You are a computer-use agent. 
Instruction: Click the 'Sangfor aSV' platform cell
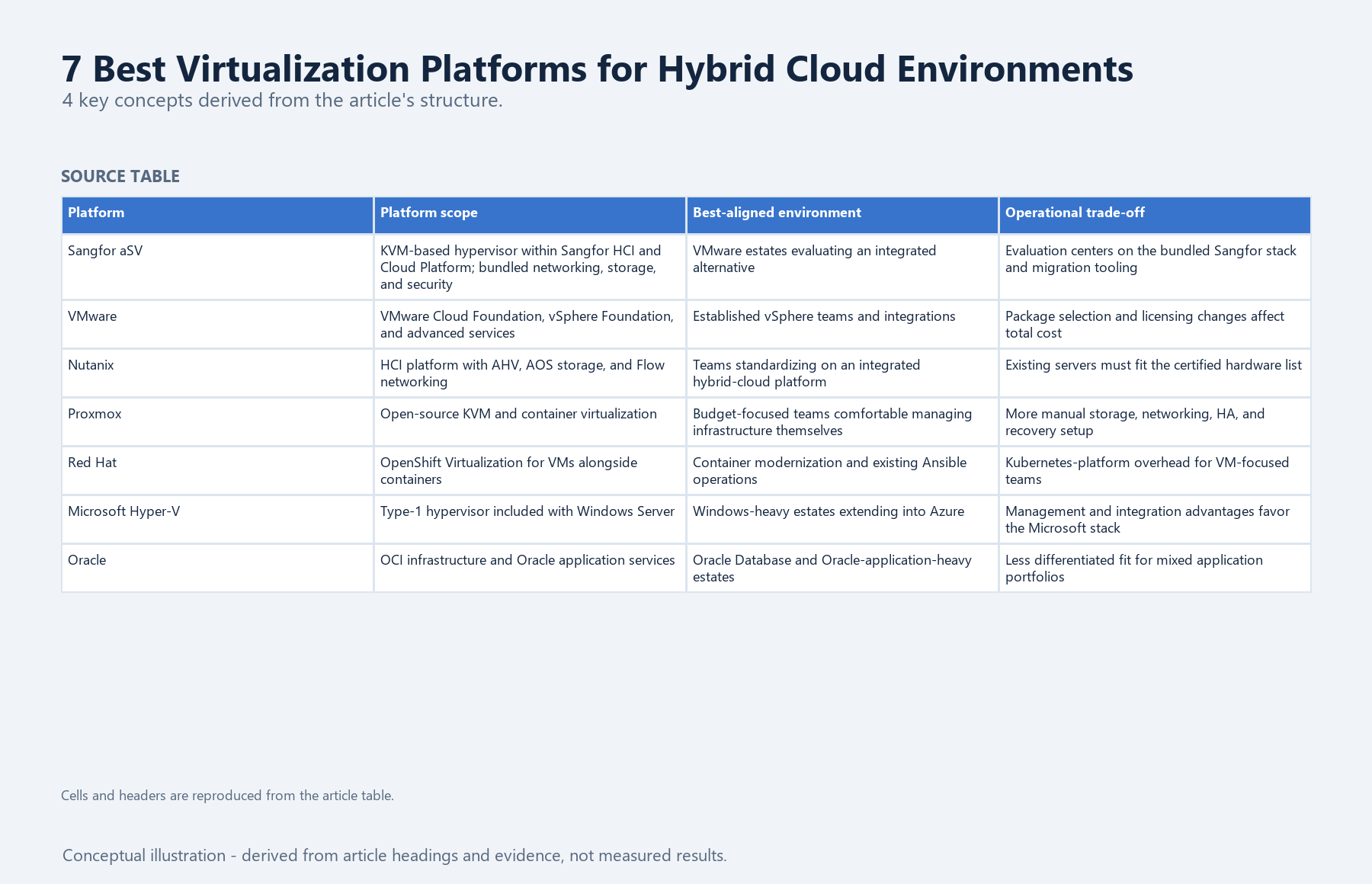click(217, 267)
